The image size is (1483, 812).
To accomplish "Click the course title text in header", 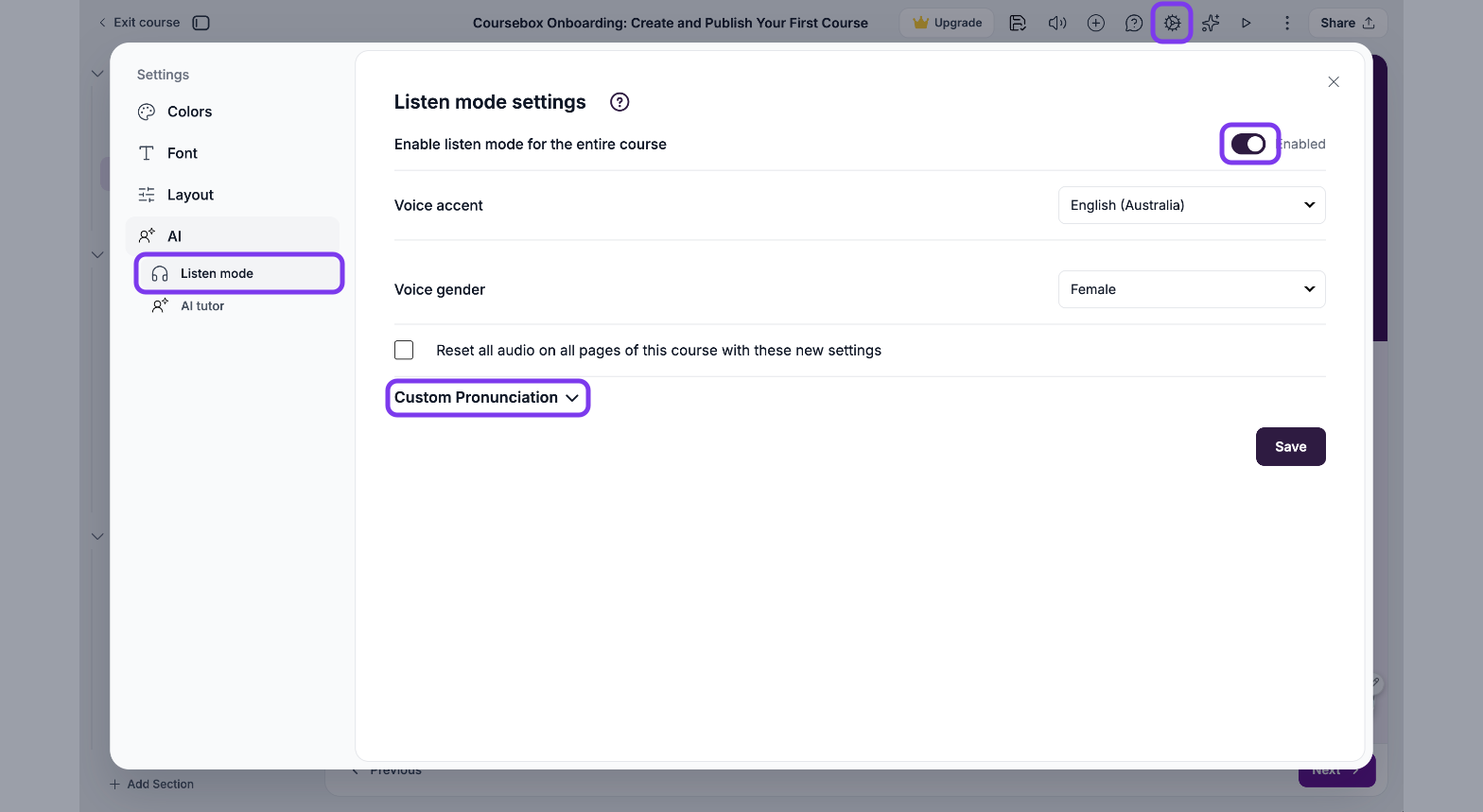I will (671, 23).
